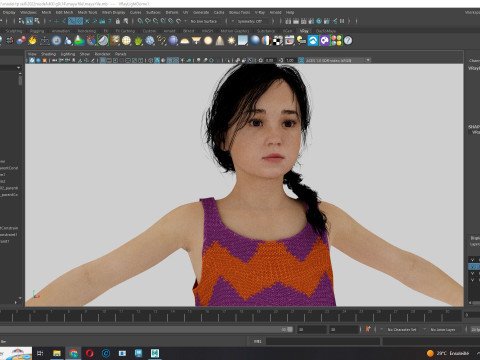The width and height of the screenshot is (480, 360).
Task: Click the time slider ruler
Action: click(231, 315)
